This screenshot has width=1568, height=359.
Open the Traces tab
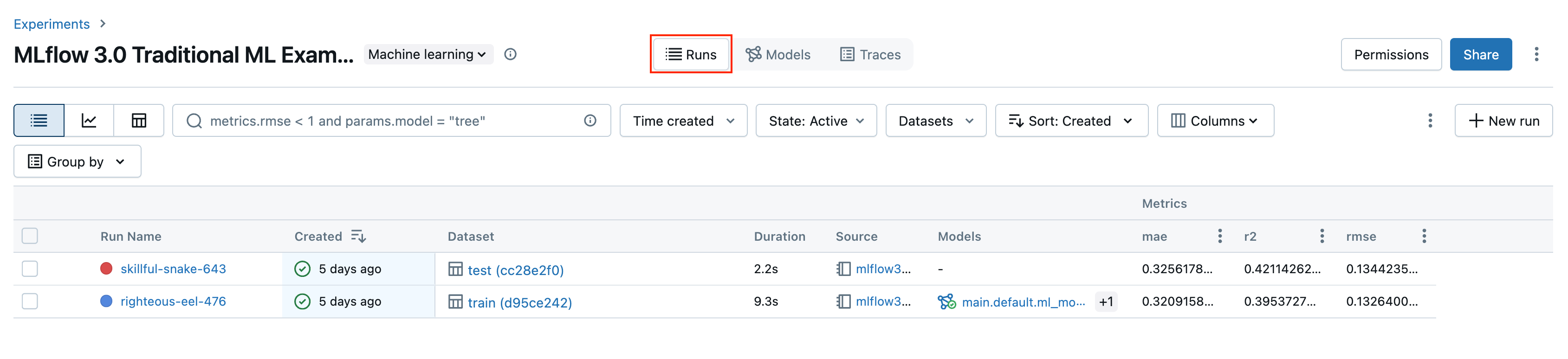click(x=870, y=54)
